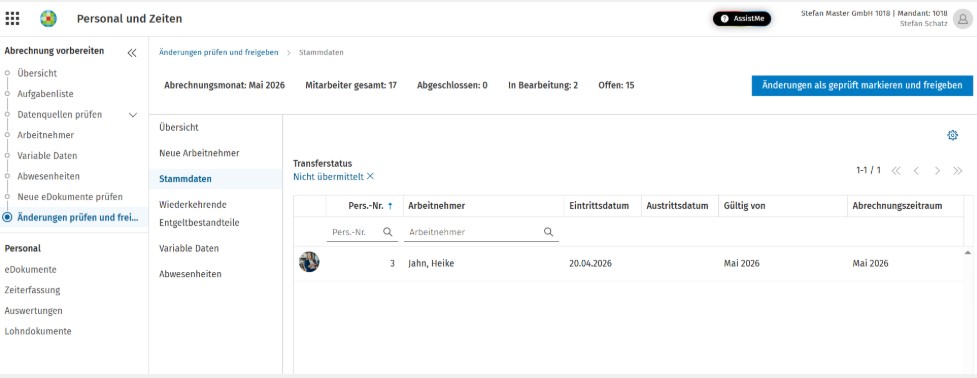Click the colorful product logo

point(48,19)
